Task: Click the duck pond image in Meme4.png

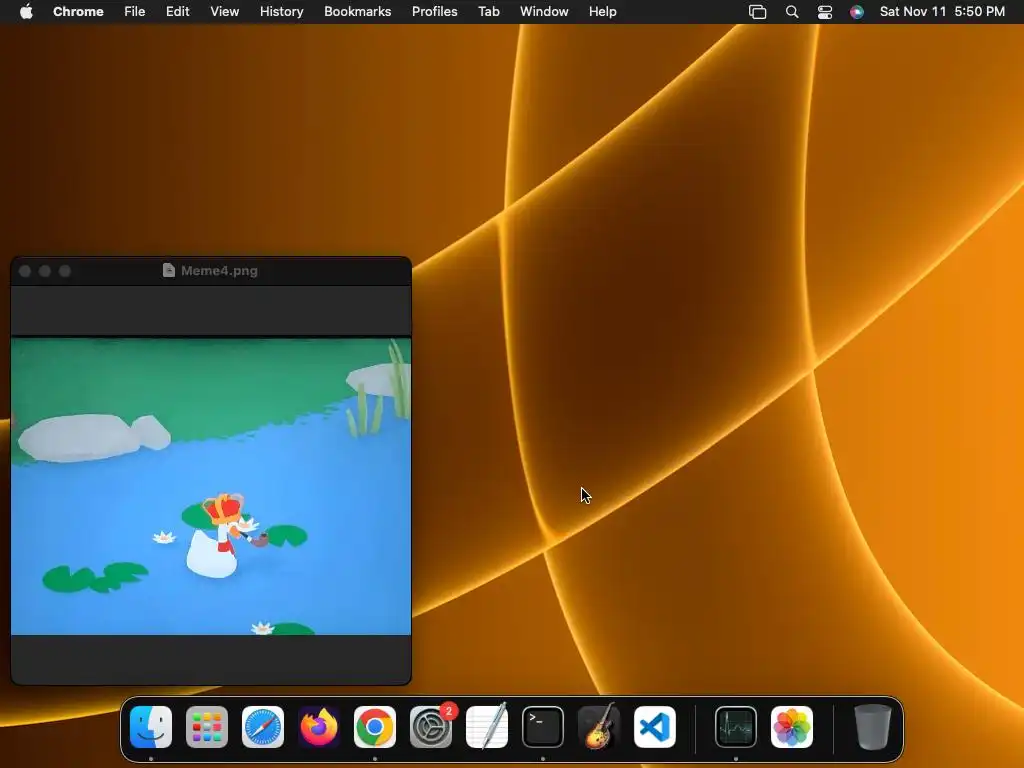Action: coord(211,486)
